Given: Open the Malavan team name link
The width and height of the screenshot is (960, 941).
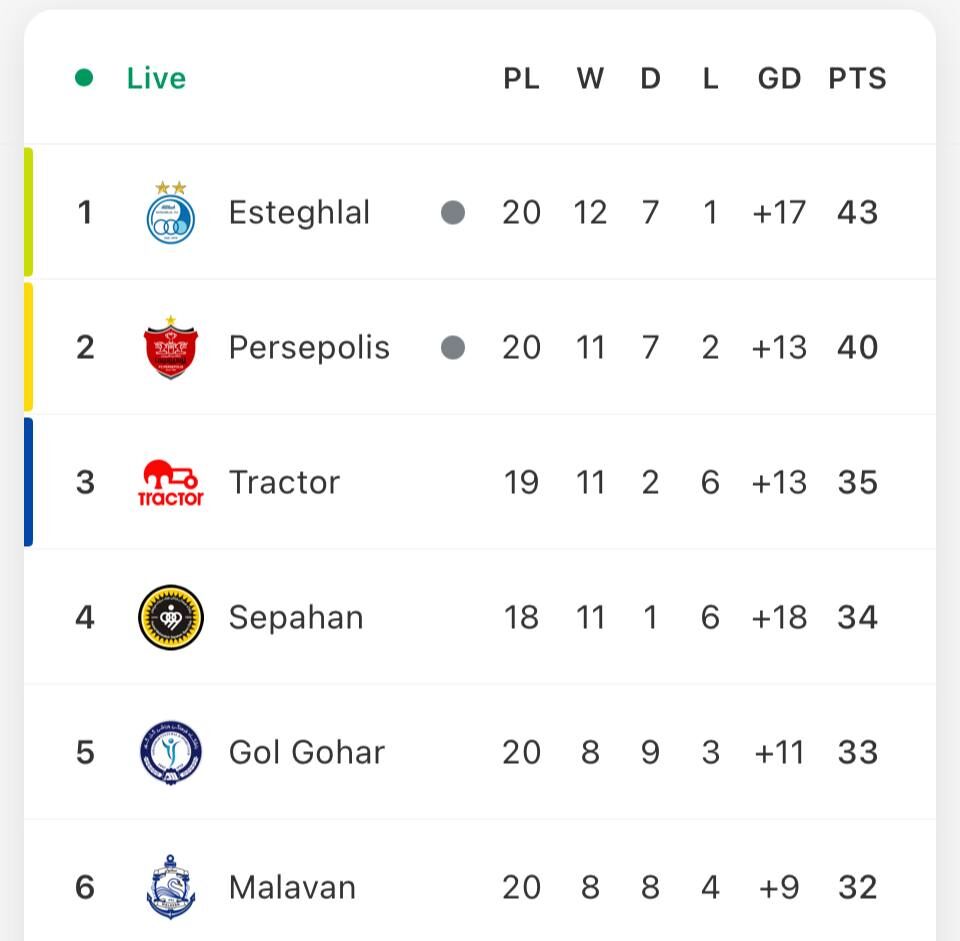Looking at the screenshot, I should coord(292,887).
